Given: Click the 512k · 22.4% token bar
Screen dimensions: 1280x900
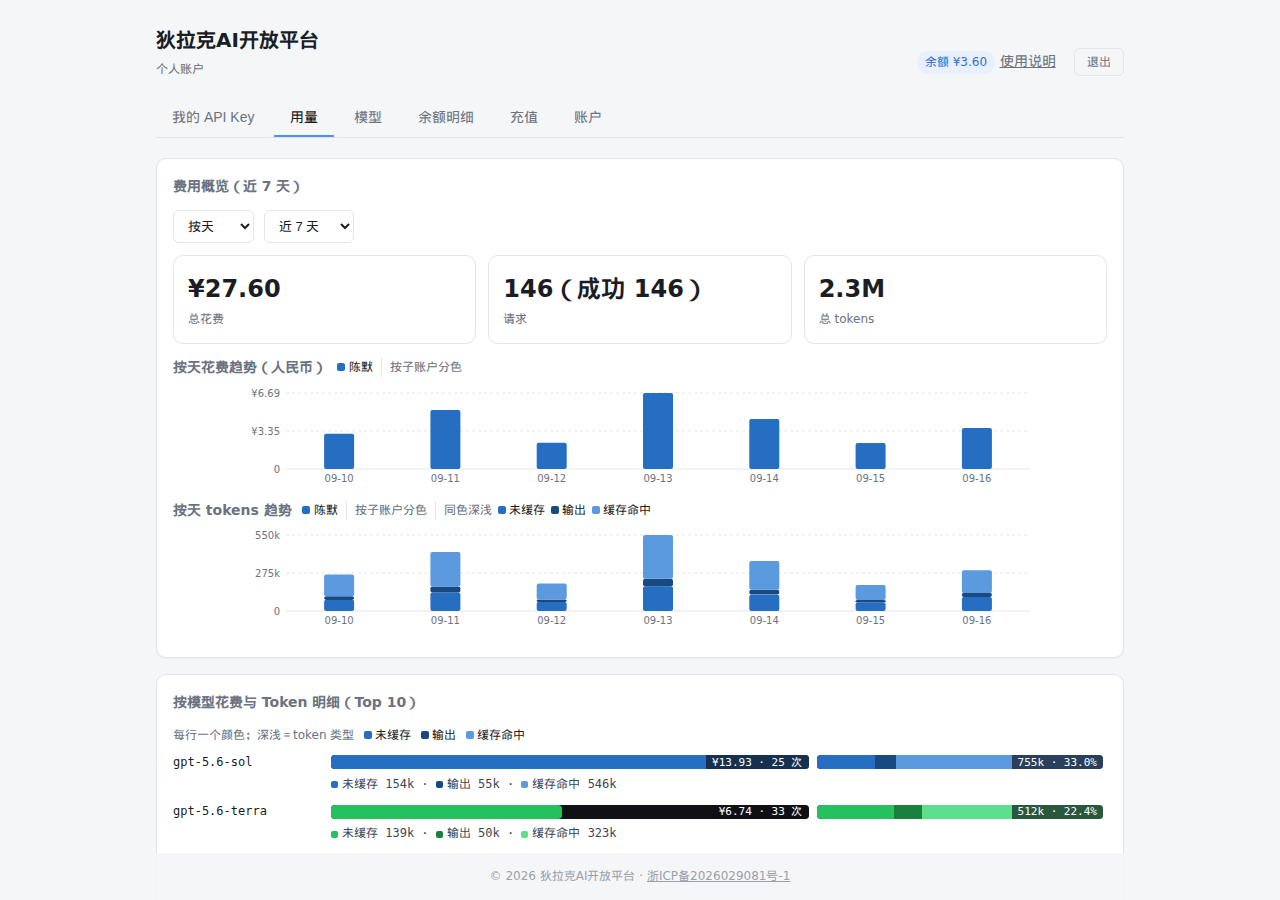Looking at the screenshot, I should [x=960, y=812].
